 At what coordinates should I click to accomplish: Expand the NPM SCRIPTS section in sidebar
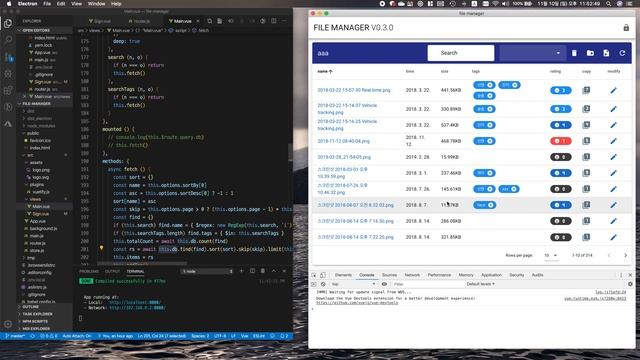tap(35, 321)
